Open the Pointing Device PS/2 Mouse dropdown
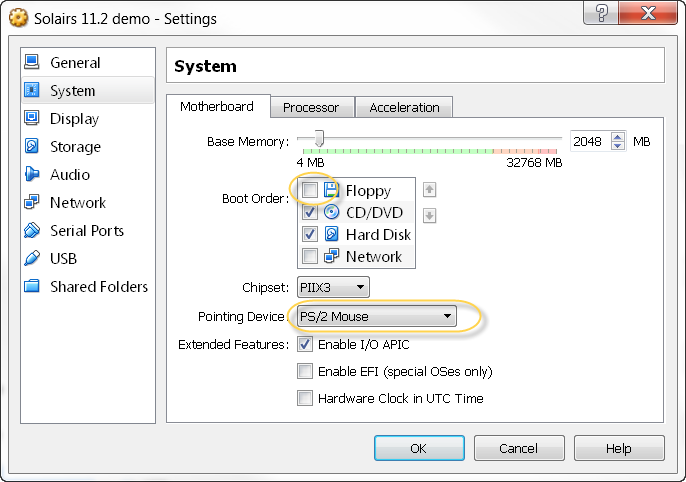686x482 pixels. coord(376,316)
